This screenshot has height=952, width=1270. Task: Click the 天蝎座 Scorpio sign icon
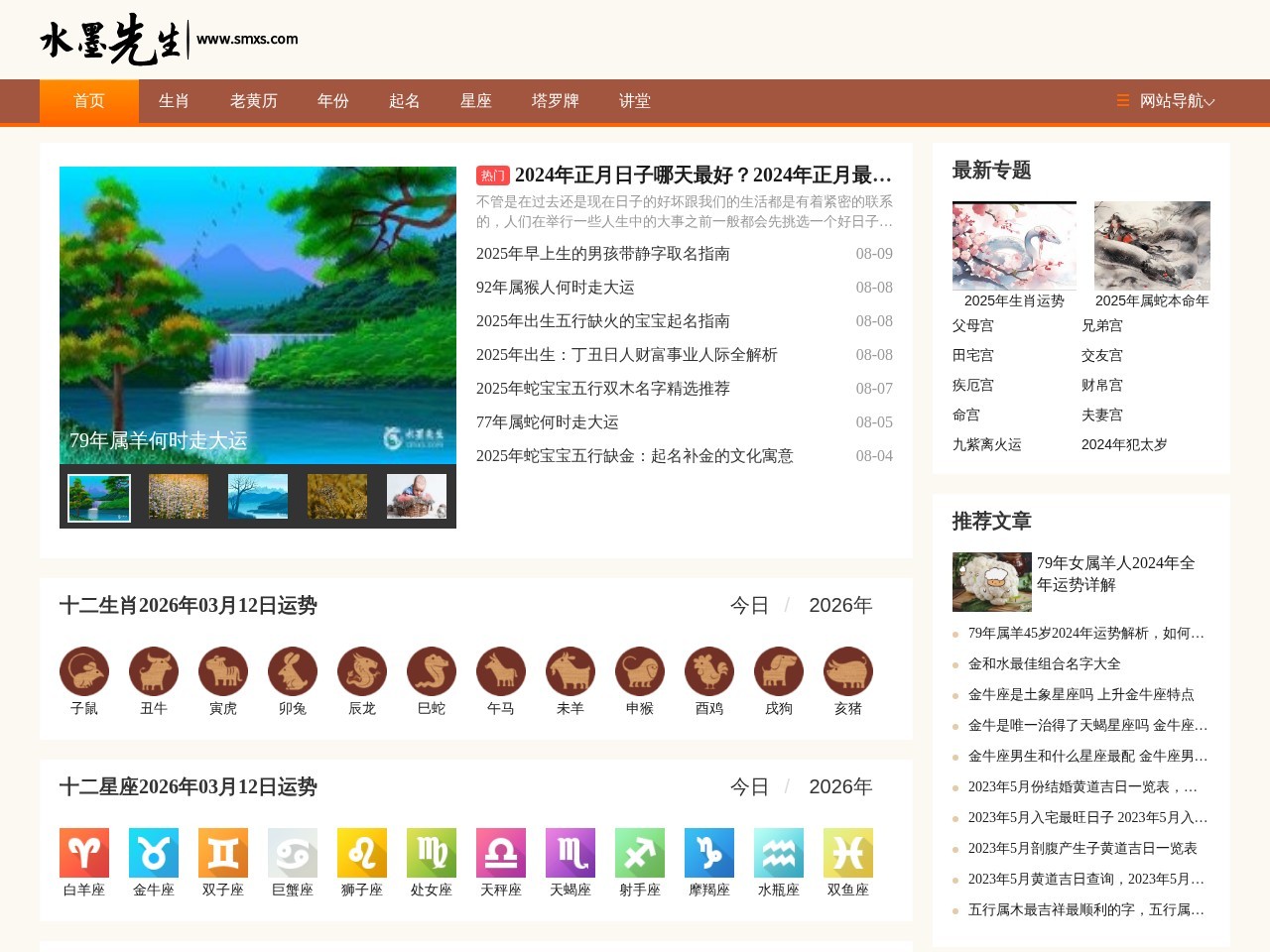pyautogui.click(x=570, y=855)
